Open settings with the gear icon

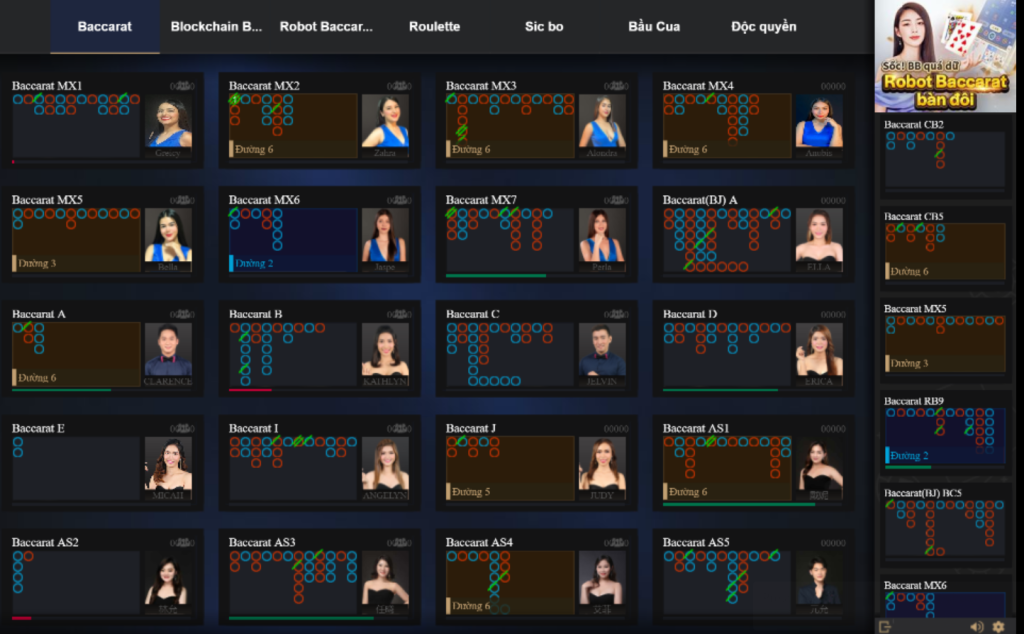point(997,626)
